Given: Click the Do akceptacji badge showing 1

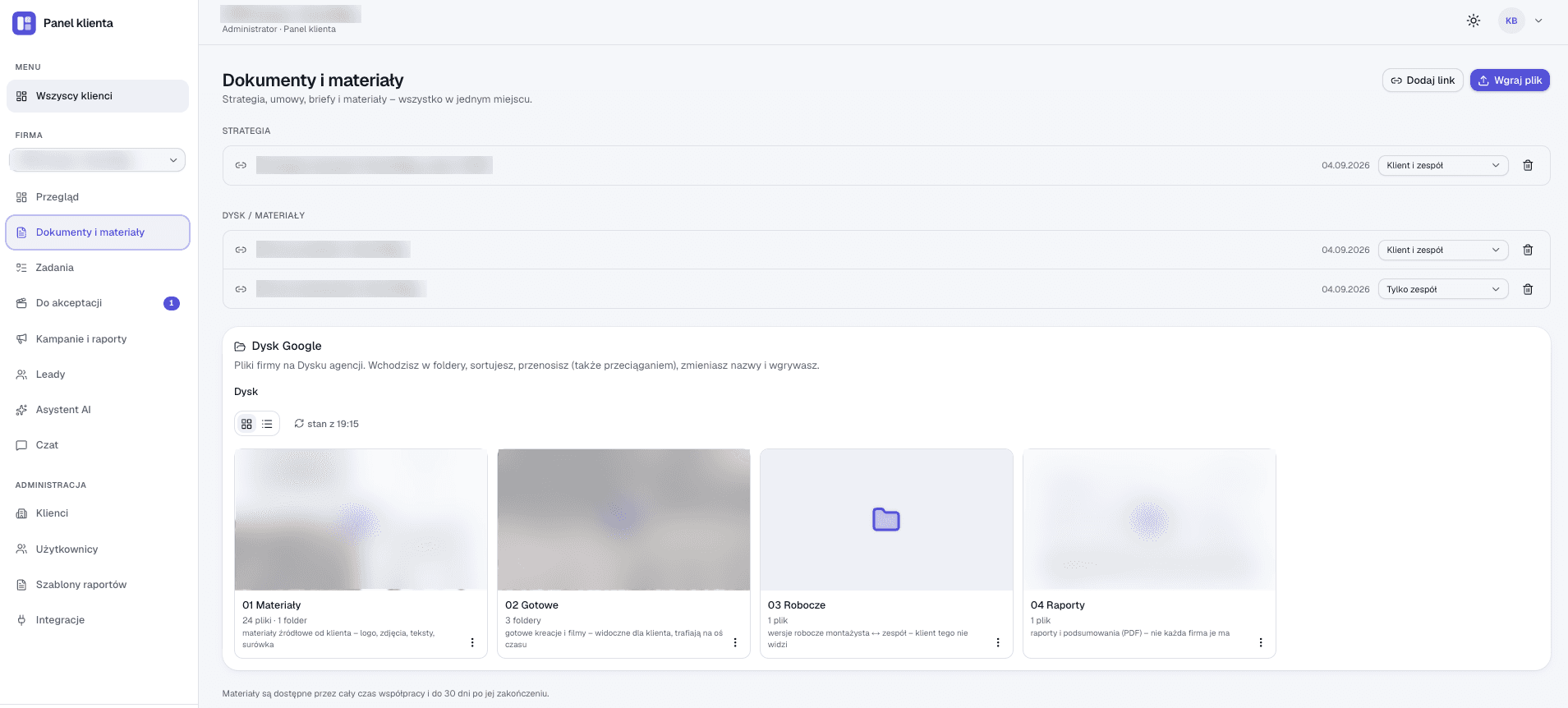Looking at the screenshot, I should click(172, 303).
